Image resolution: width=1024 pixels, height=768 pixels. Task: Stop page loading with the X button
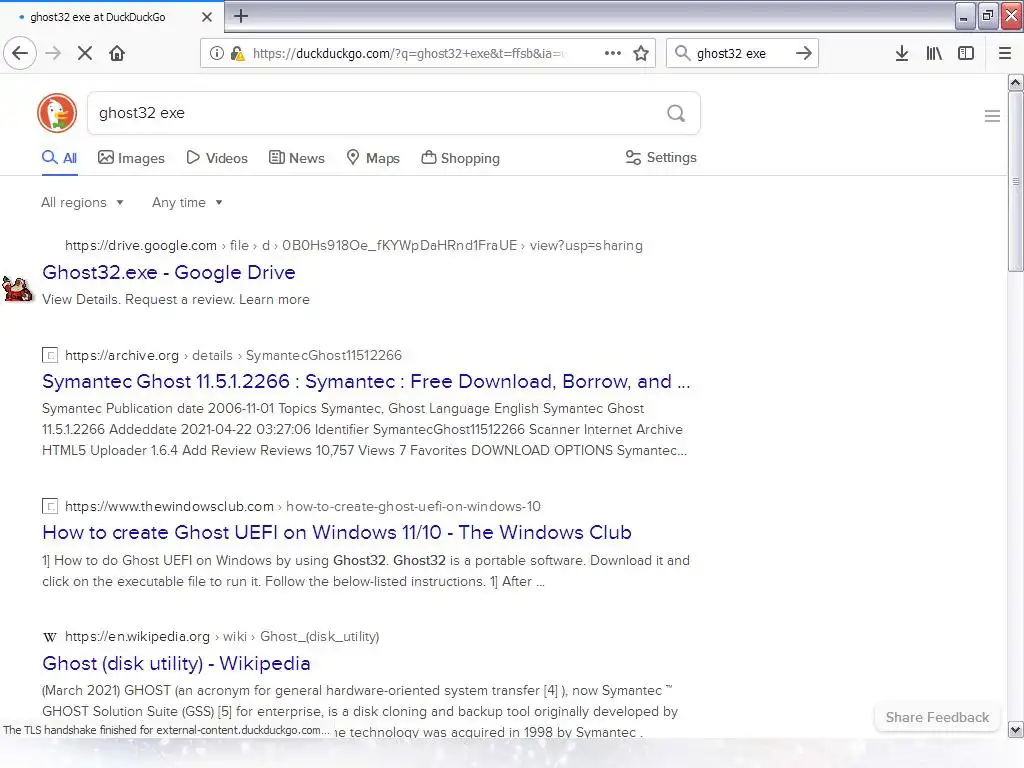[85, 53]
